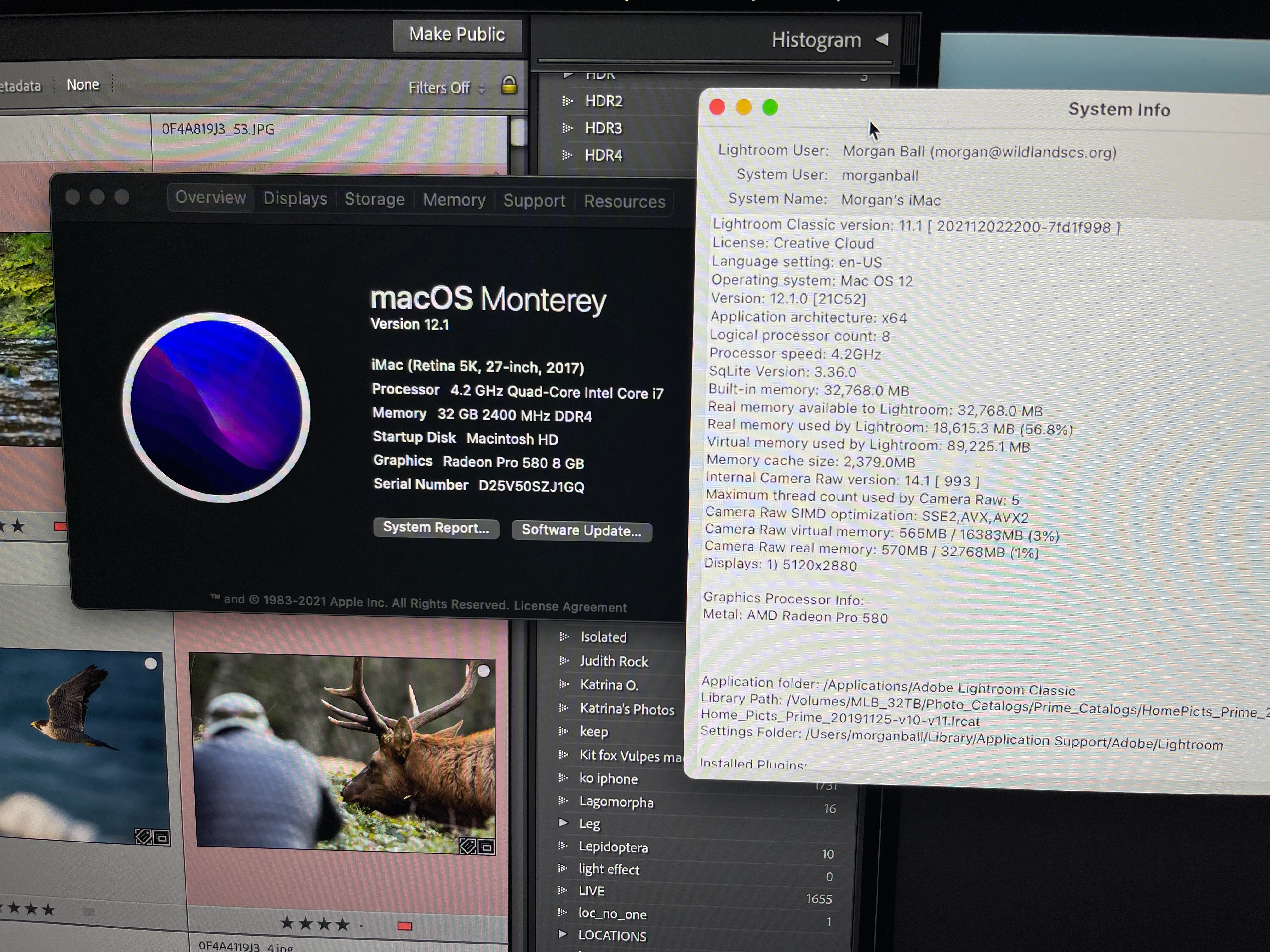Click keyword icon beside Judith Rock
The image size is (1270, 952).
(564, 660)
